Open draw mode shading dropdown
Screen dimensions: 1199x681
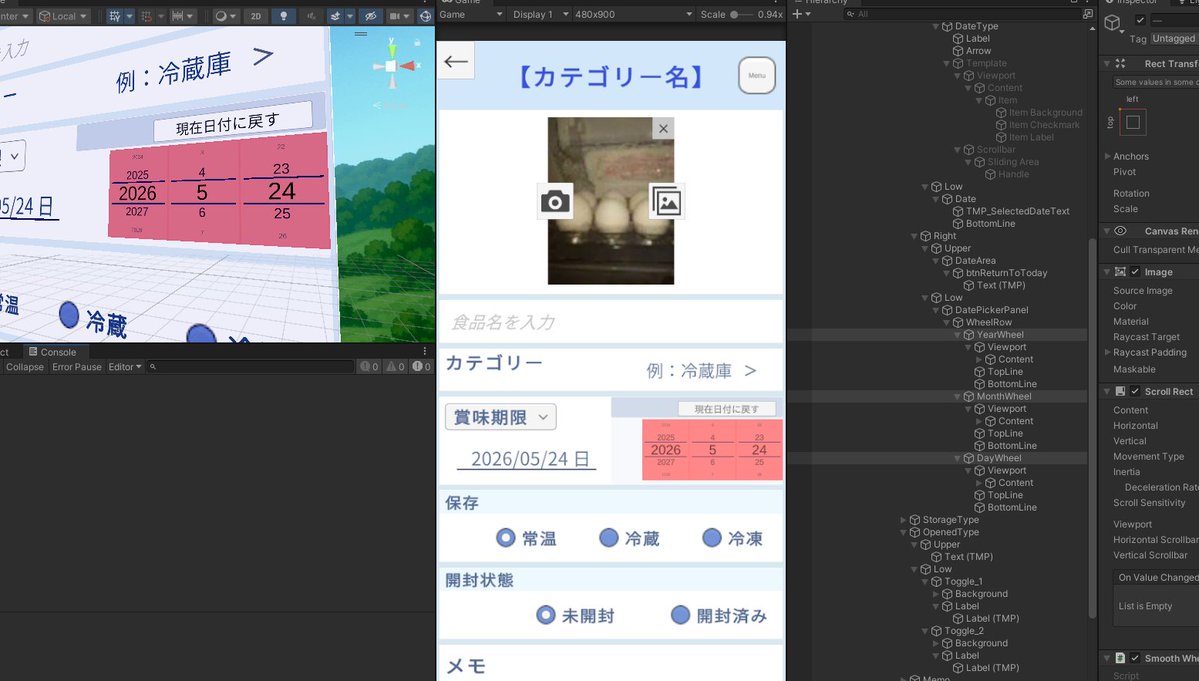(225, 15)
